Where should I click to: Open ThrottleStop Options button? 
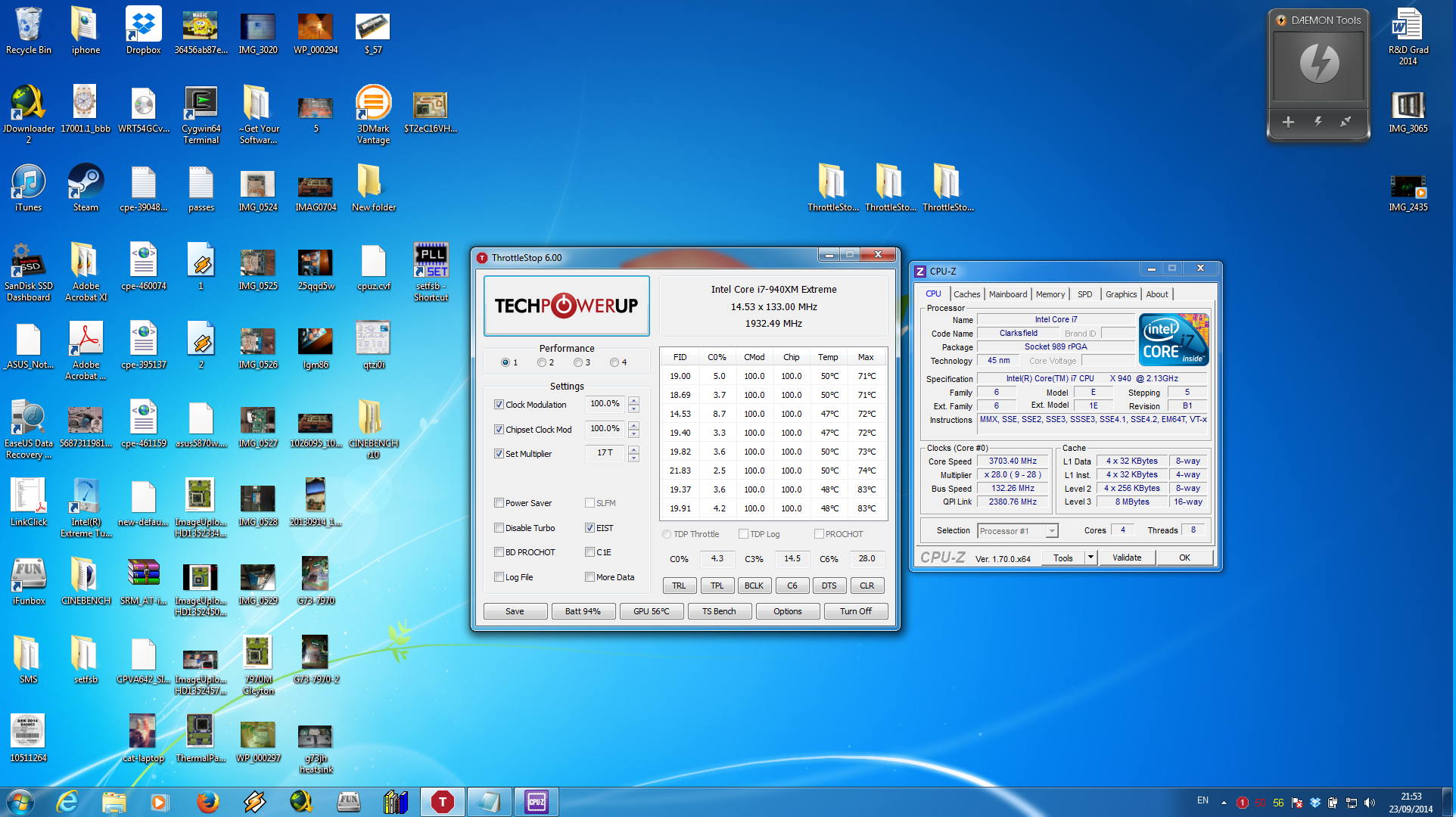(787, 611)
